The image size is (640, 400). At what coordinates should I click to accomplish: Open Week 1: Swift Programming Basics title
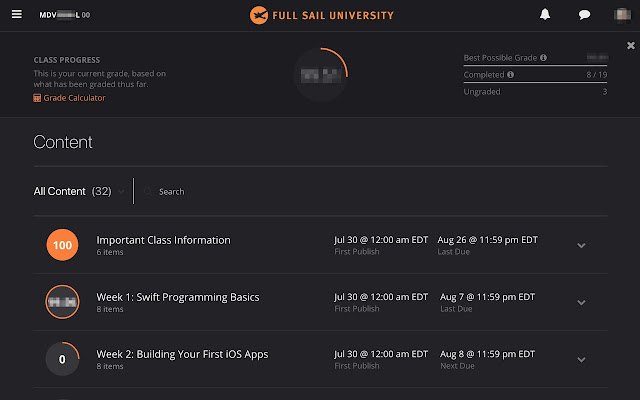coord(178,297)
